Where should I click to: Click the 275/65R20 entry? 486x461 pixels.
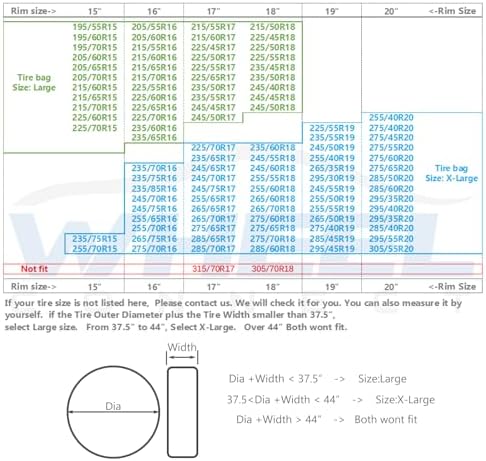[391, 168]
